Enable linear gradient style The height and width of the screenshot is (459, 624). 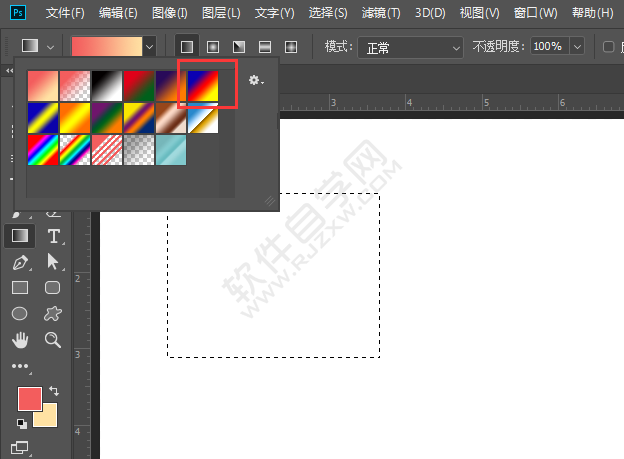186,47
